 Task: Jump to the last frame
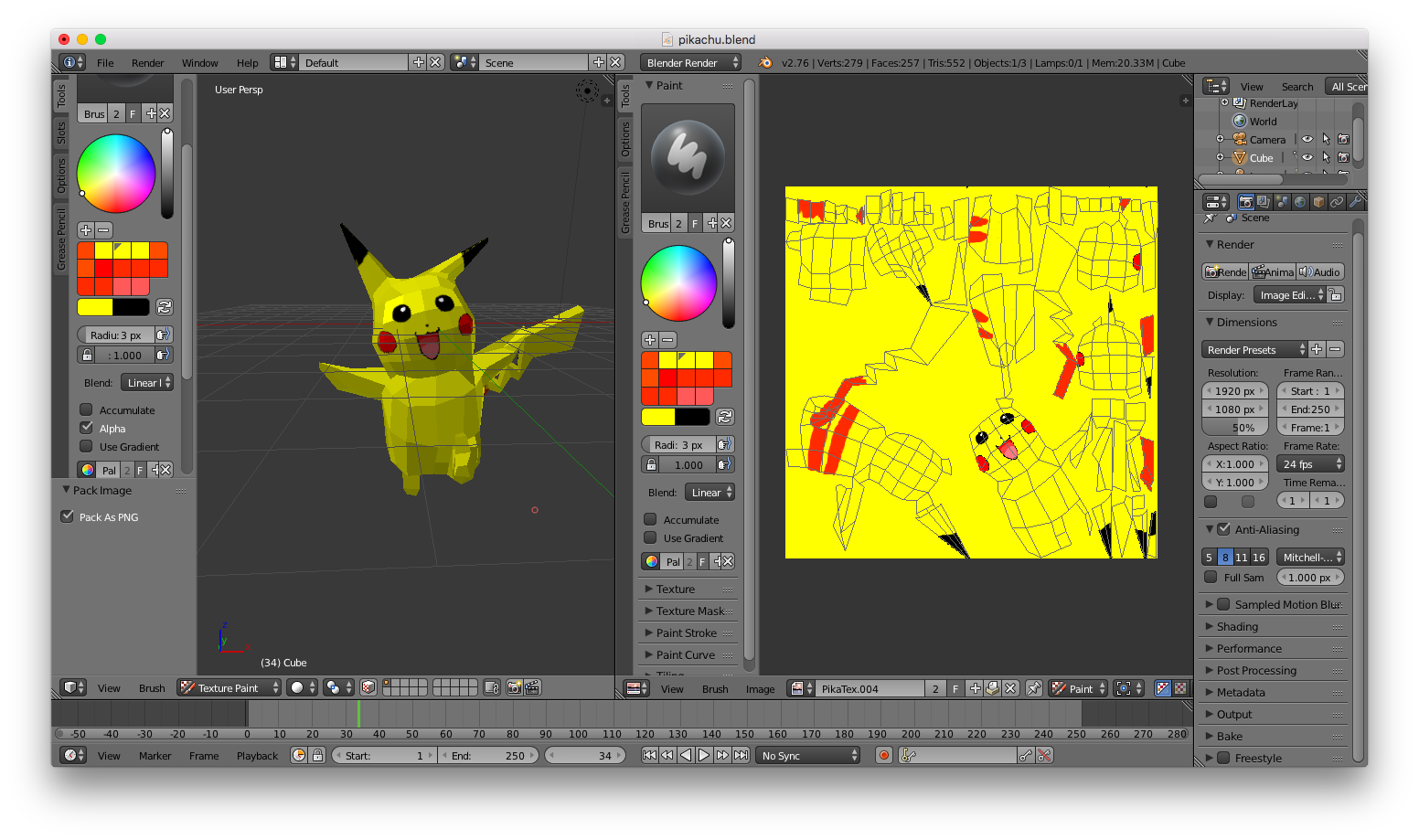(741, 755)
